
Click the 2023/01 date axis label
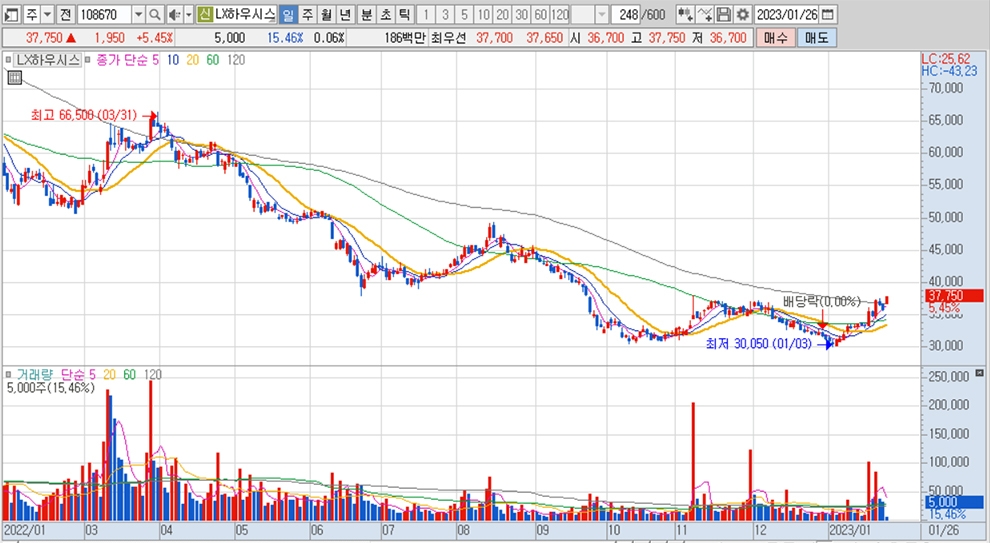(850, 530)
